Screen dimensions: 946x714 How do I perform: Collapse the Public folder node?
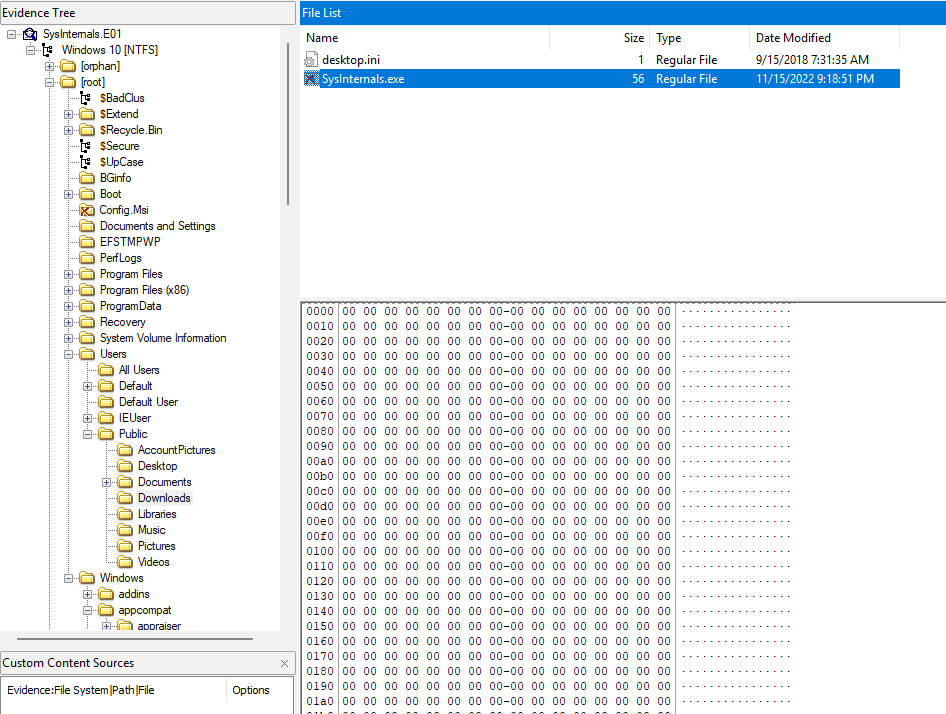pyautogui.click(x=87, y=434)
